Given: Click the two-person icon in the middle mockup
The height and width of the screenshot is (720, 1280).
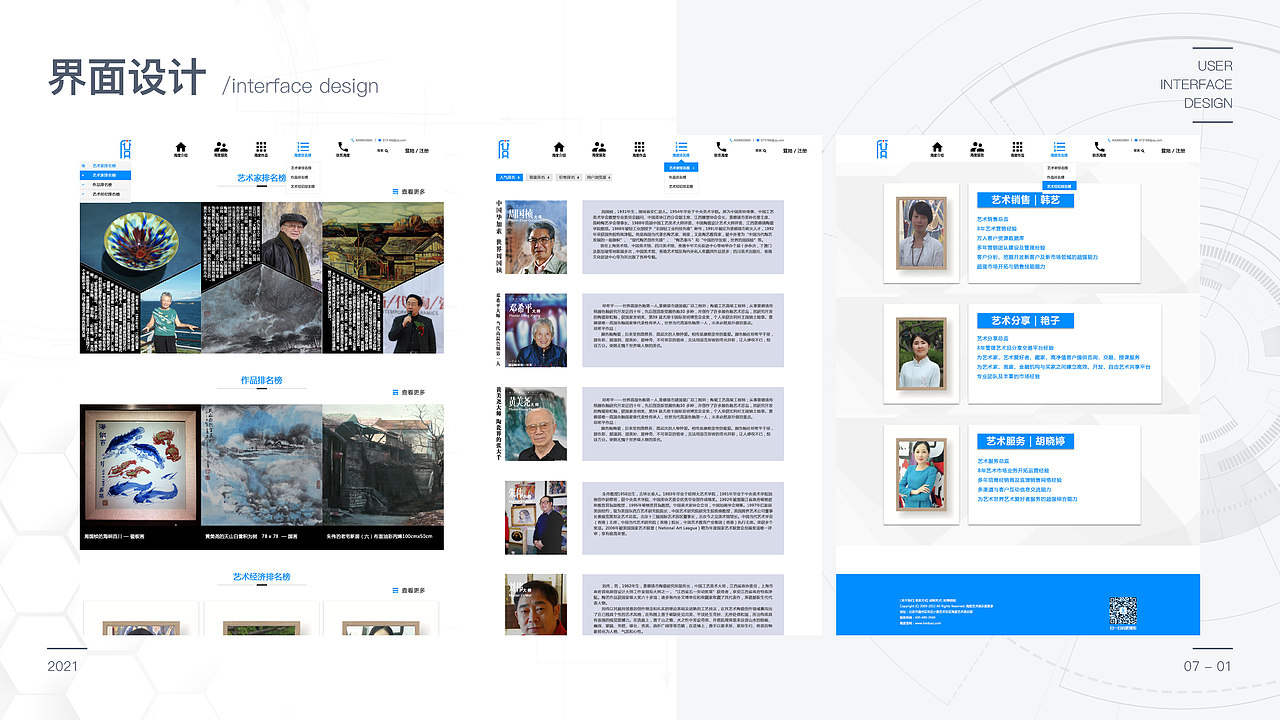Looking at the screenshot, I should coord(599,147).
